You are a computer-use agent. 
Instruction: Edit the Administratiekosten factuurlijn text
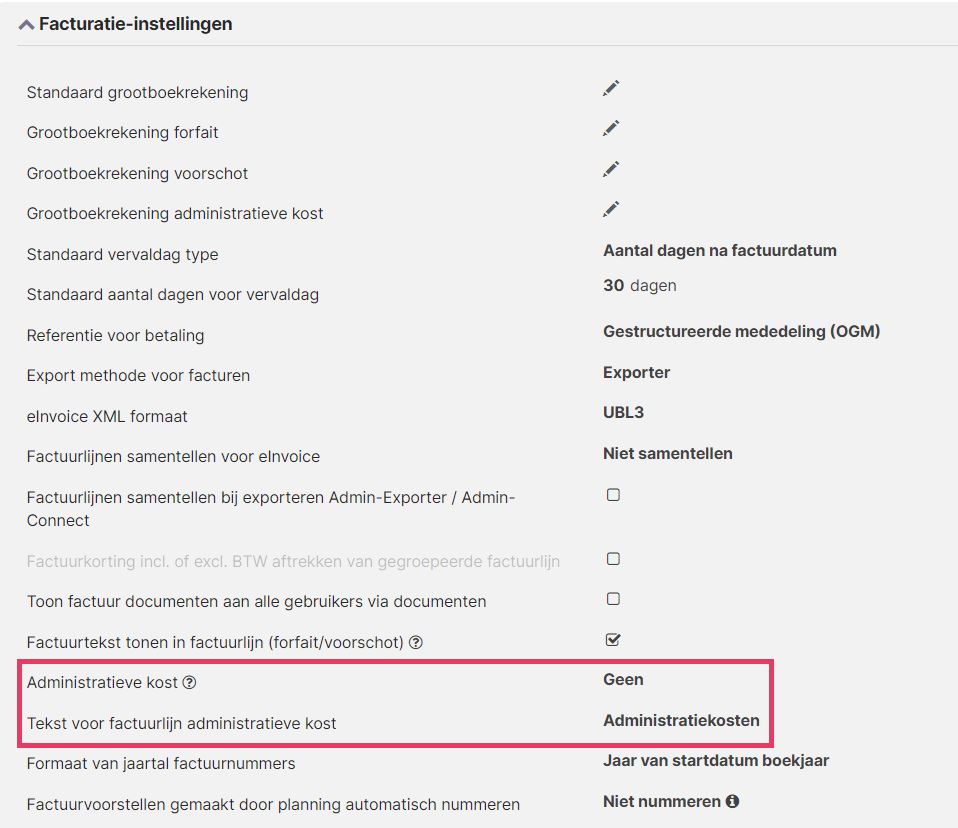point(681,720)
